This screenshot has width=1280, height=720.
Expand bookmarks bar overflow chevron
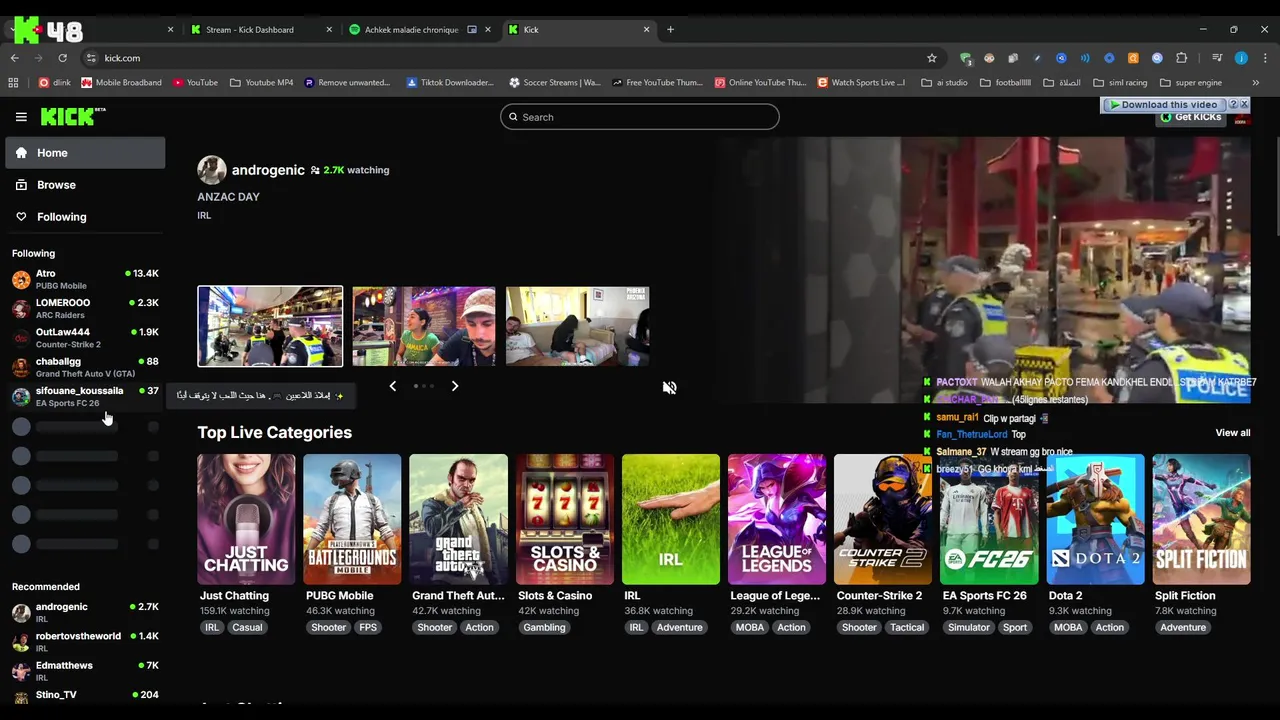1256,83
